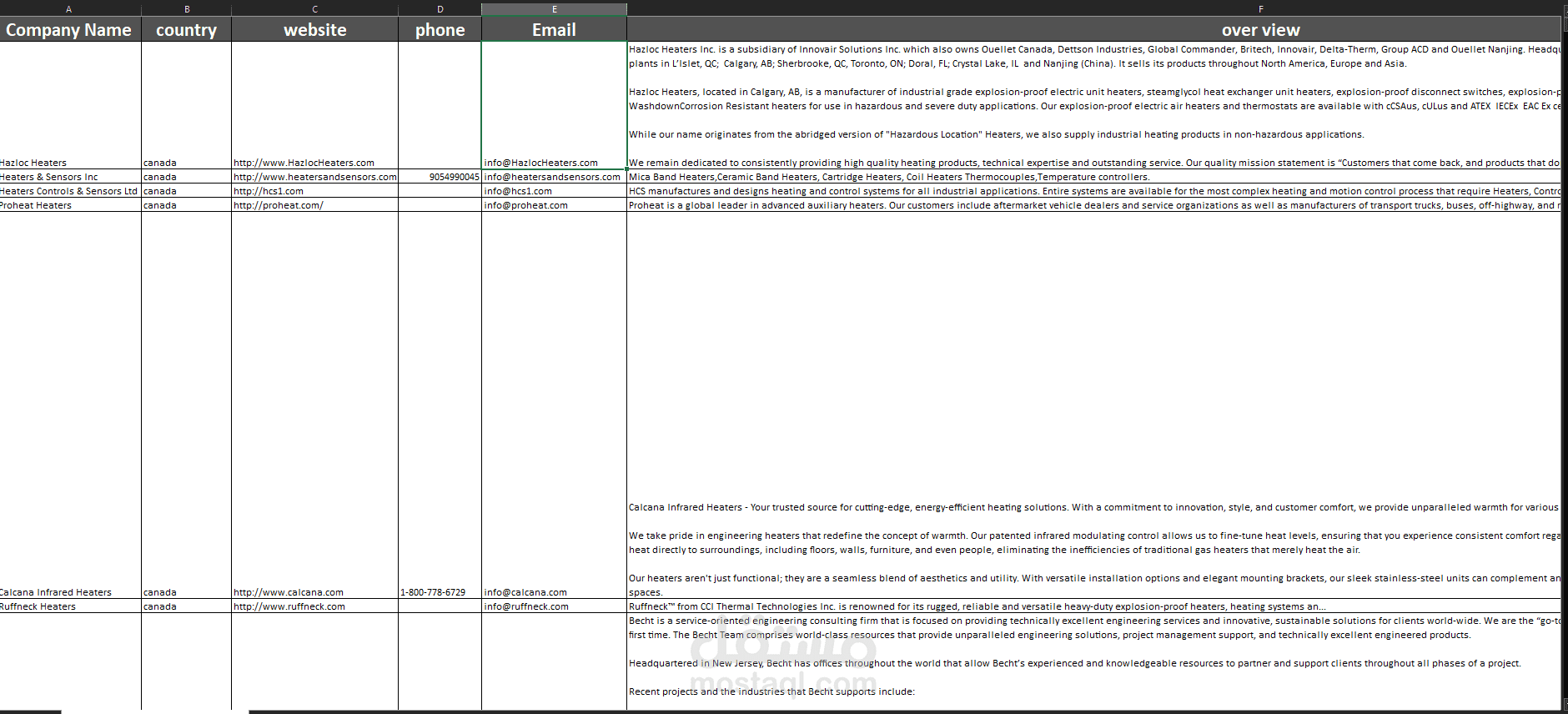This screenshot has width=1568, height=714.
Task: Select the "phone" header cell
Action: click(x=440, y=29)
